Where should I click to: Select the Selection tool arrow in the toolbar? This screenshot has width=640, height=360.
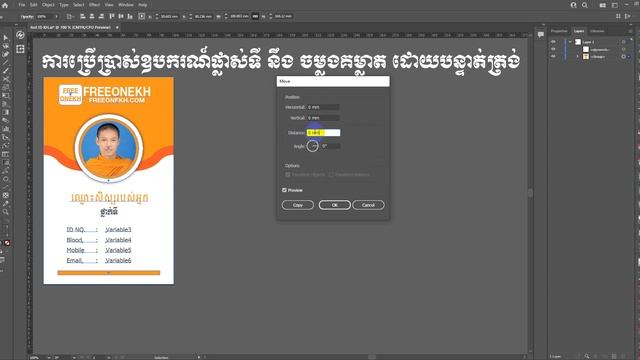tap(6, 38)
